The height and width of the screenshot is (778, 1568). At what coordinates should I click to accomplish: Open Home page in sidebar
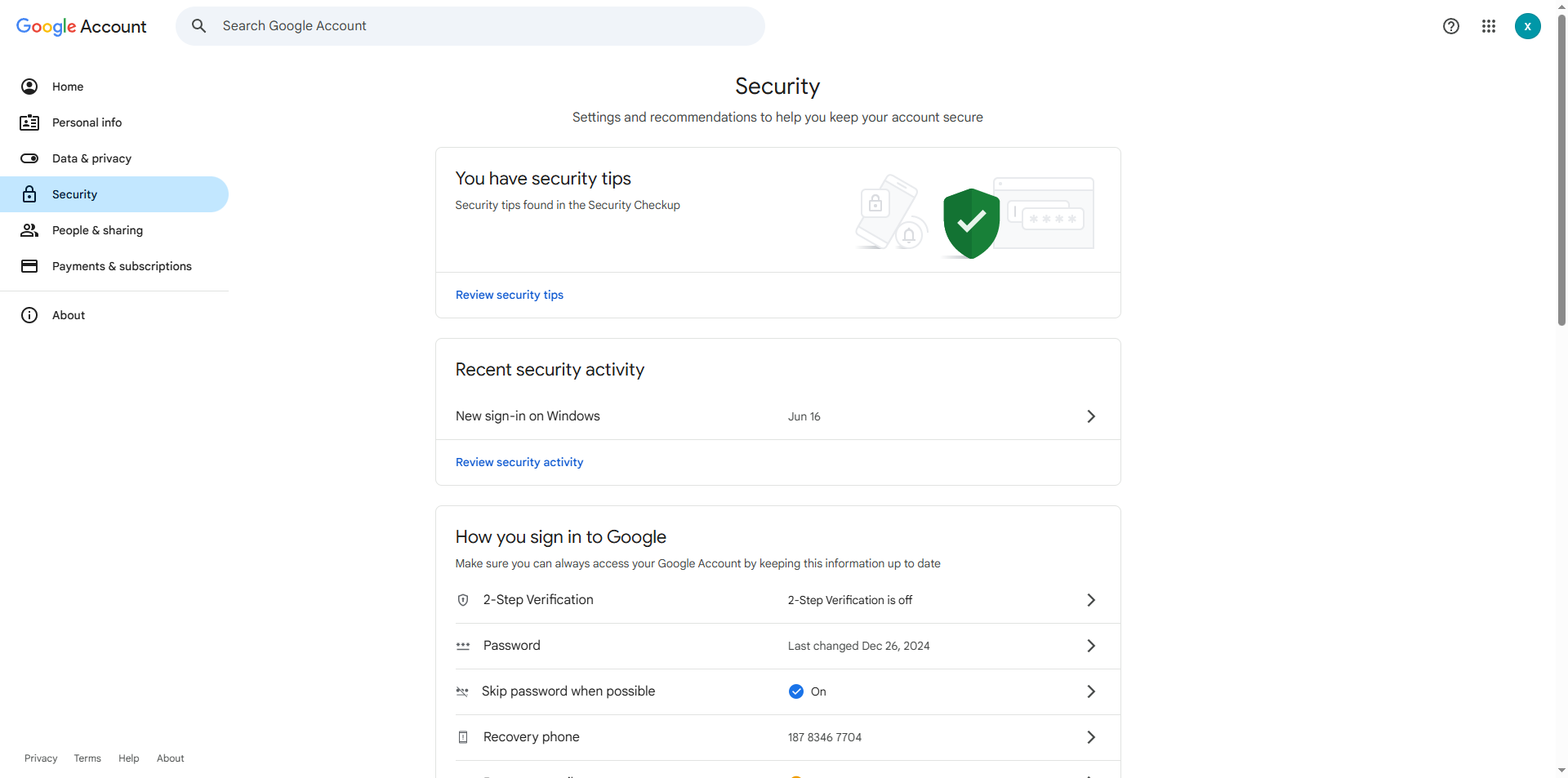point(114,87)
